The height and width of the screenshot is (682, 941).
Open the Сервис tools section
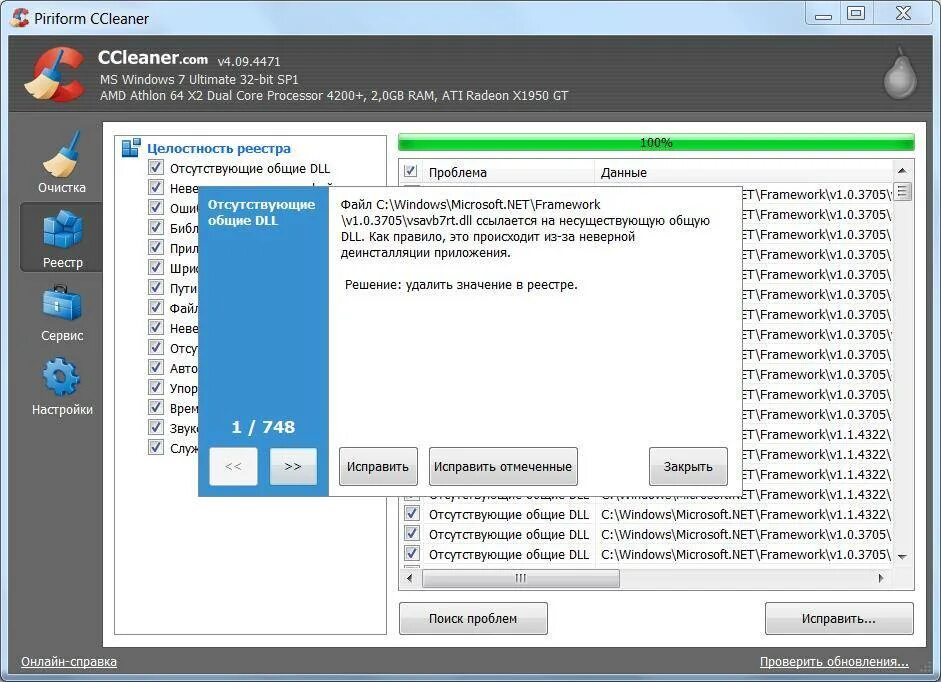tap(62, 313)
